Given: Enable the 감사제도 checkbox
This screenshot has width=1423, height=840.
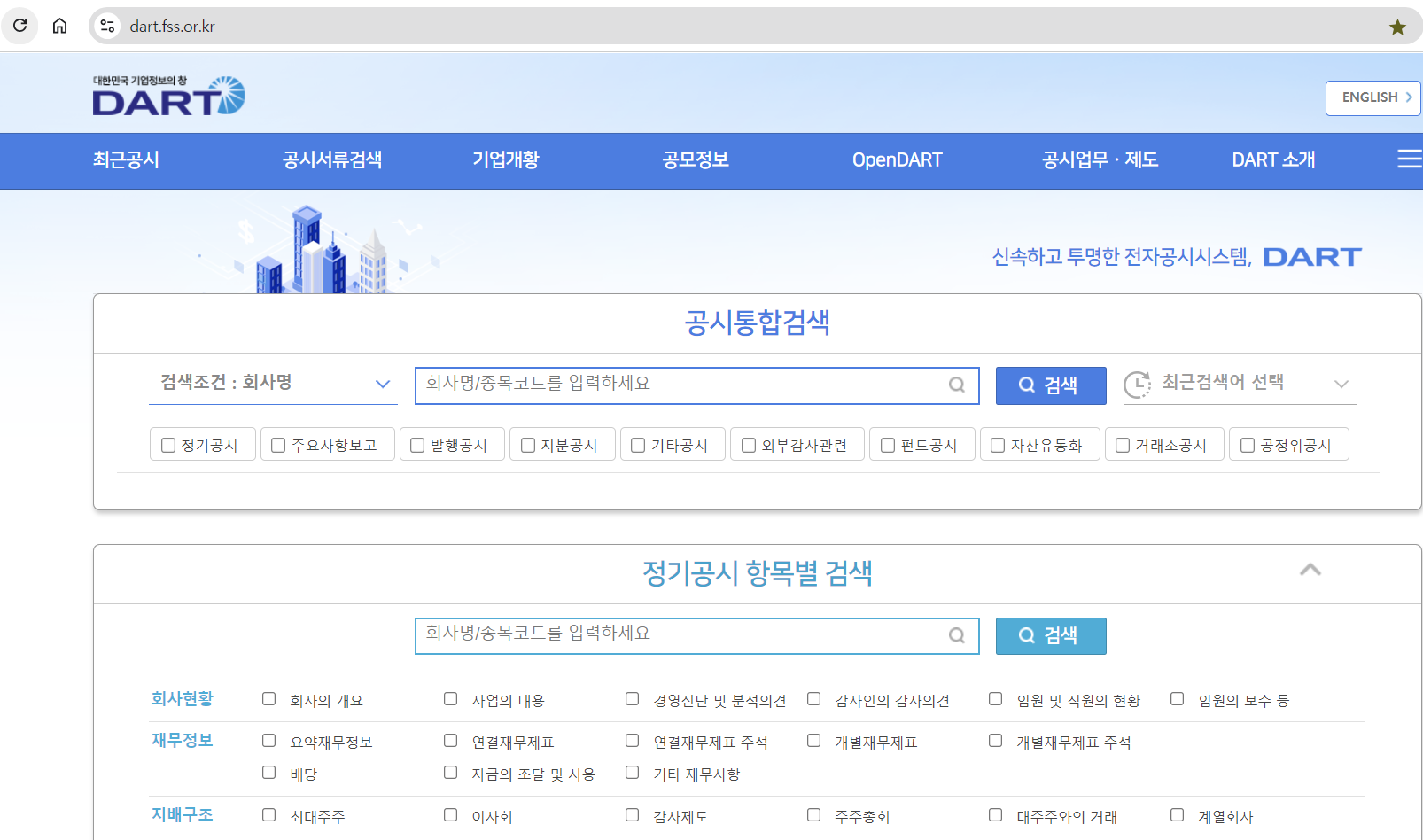Looking at the screenshot, I should pos(633,815).
